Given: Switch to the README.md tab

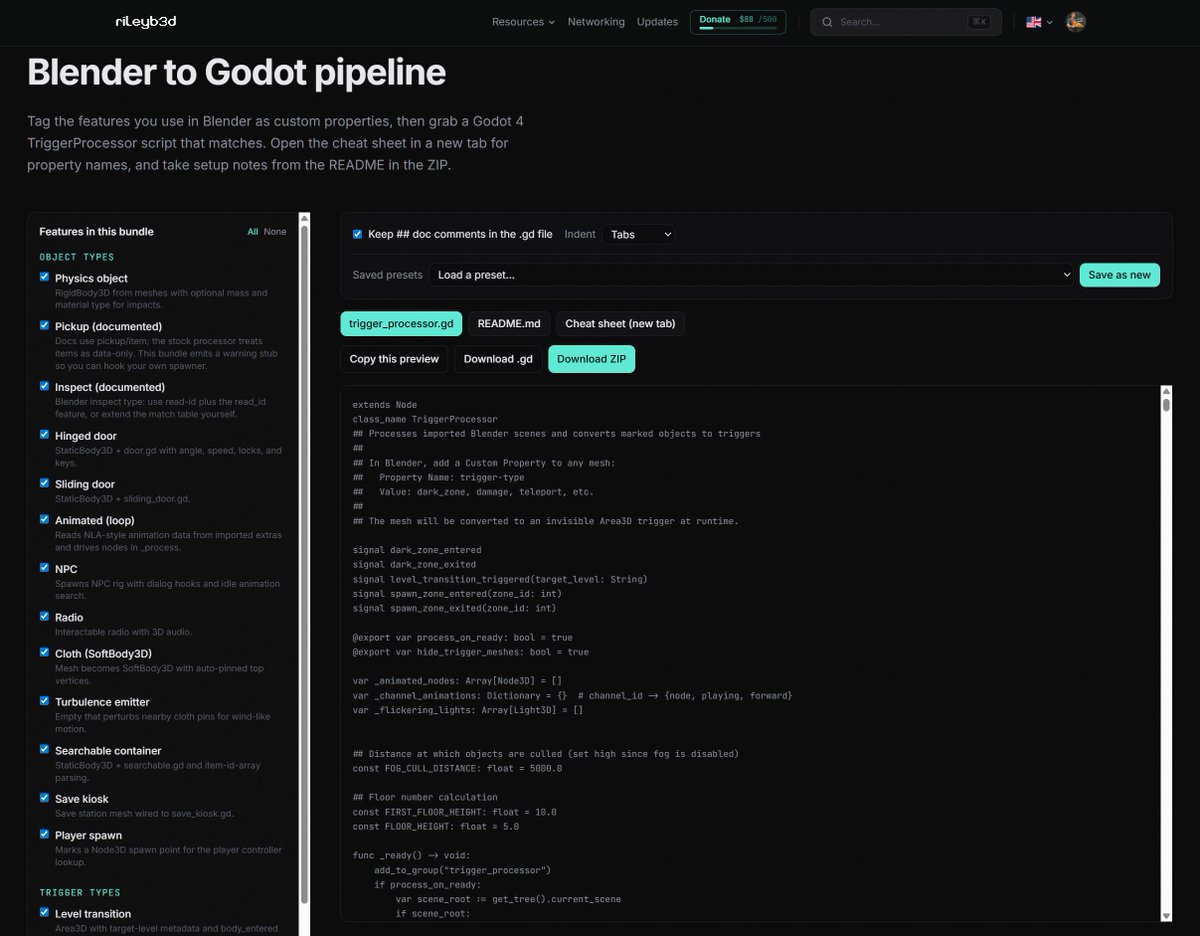Looking at the screenshot, I should (x=509, y=323).
